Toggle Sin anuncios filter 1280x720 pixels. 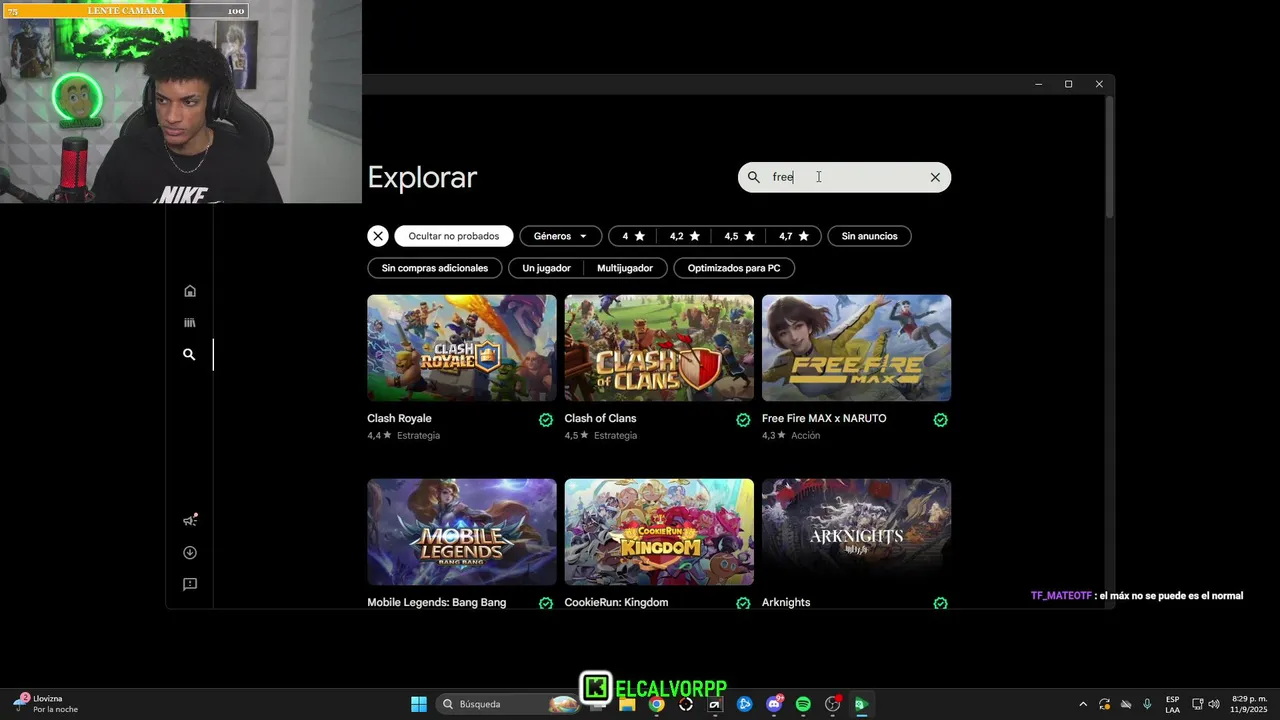(x=869, y=236)
